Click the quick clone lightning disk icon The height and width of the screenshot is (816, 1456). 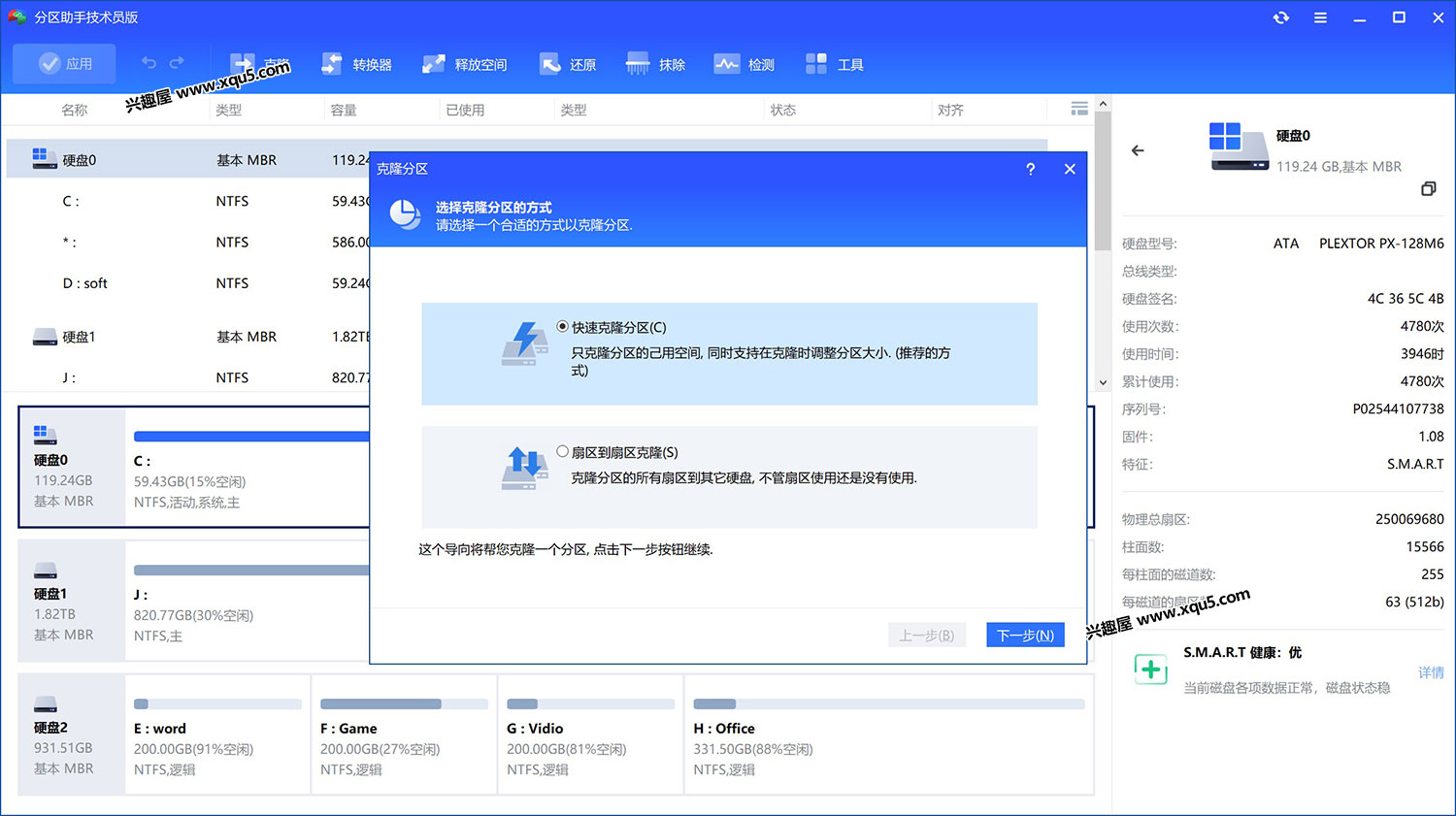point(524,343)
